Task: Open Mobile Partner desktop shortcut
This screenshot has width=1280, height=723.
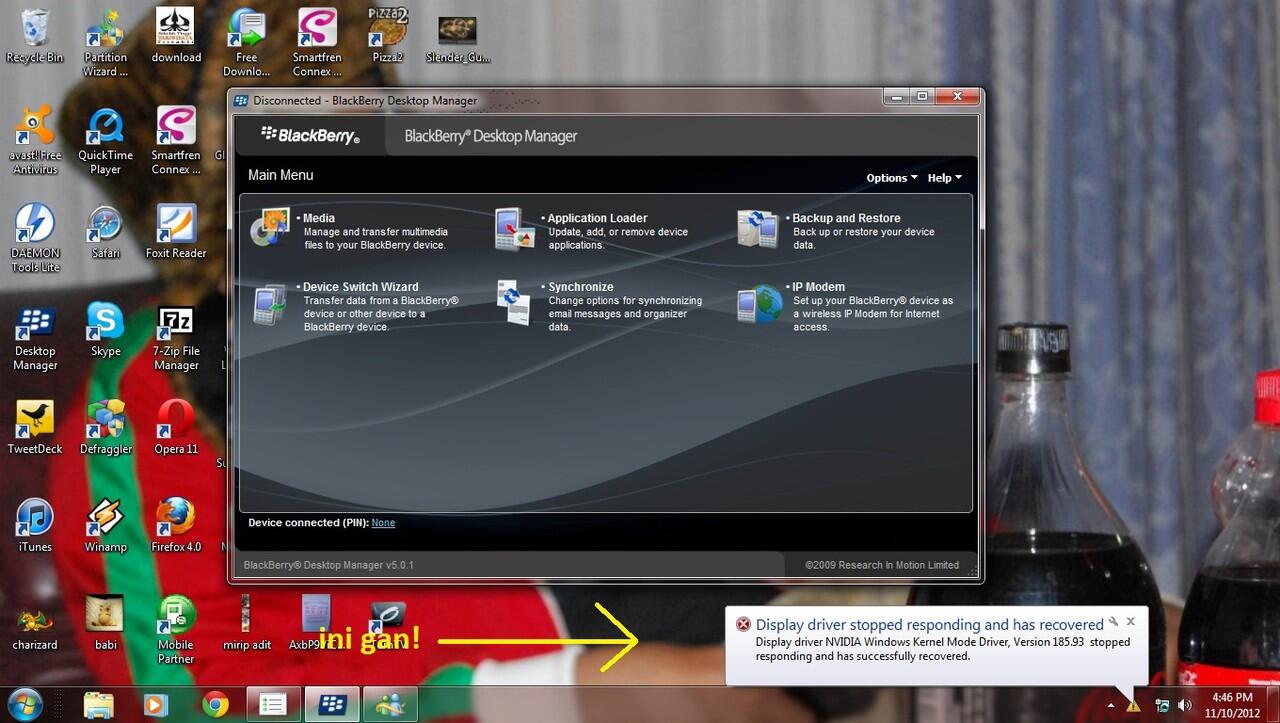Action: pyautogui.click(x=176, y=631)
